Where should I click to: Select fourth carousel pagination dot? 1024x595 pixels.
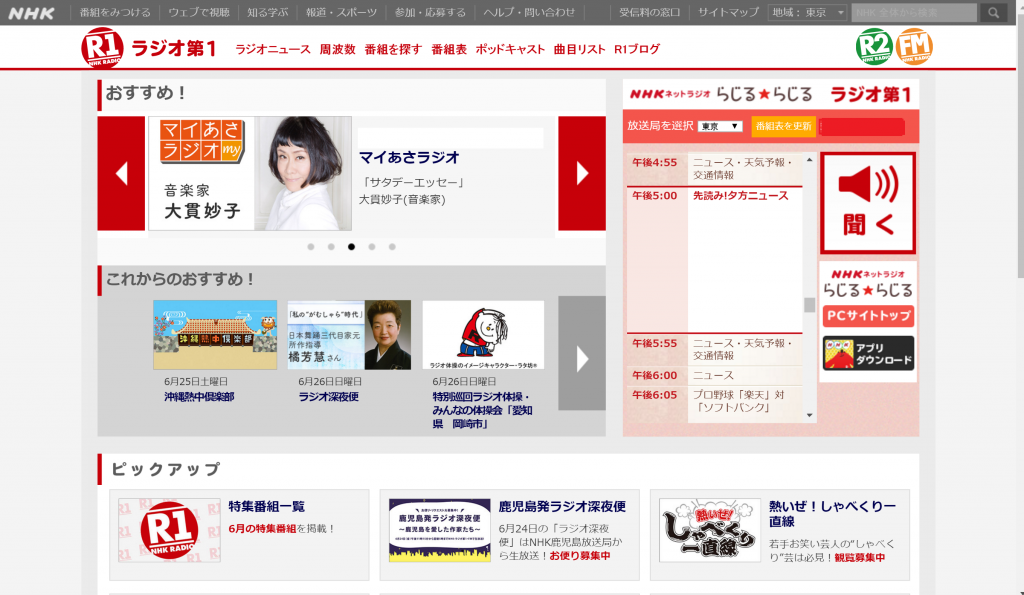[372, 247]
